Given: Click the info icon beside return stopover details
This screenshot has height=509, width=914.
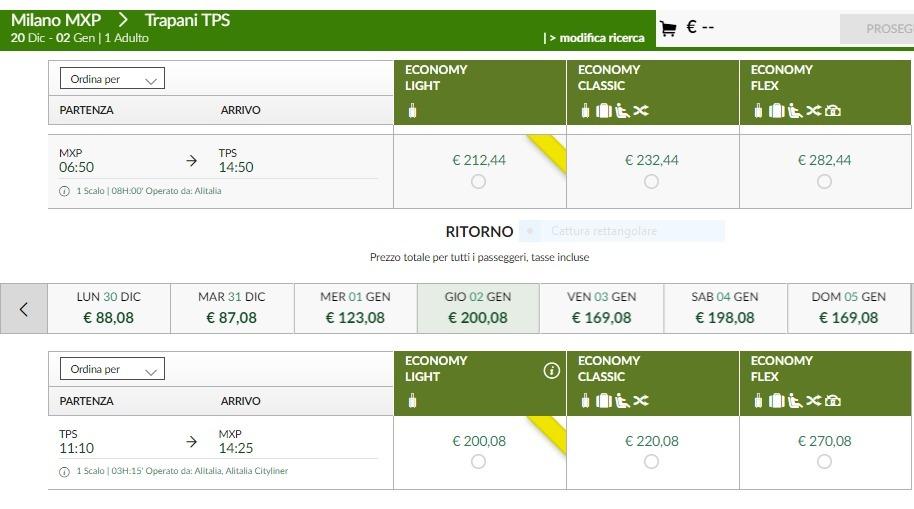Looking at the screenshot, I should (x=65, y=471).
